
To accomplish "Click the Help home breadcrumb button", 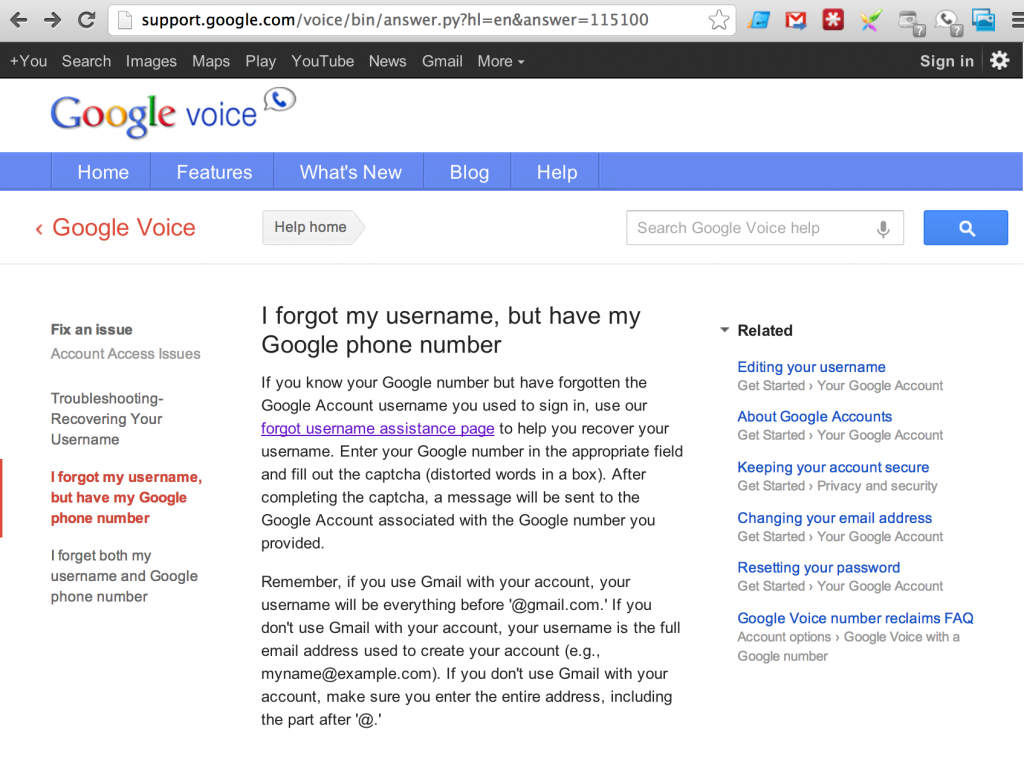I will coord(312,227).
